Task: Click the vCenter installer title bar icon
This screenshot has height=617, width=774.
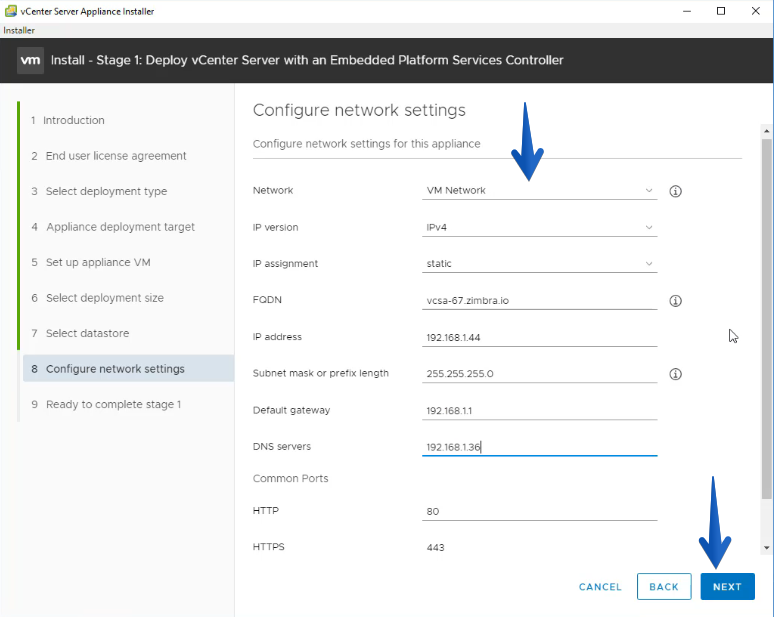Action: coord(10,11)
